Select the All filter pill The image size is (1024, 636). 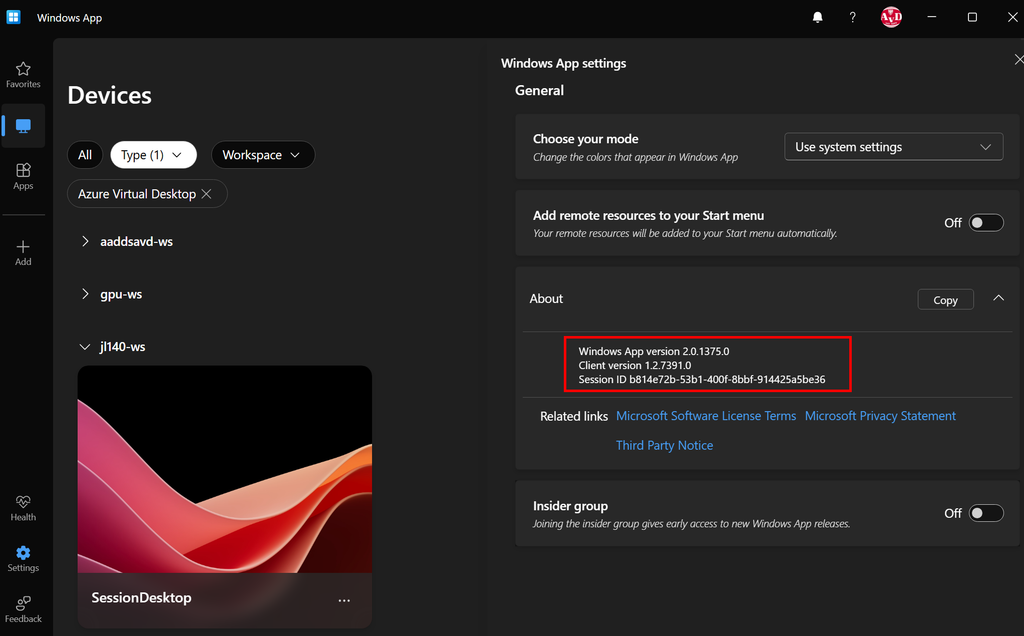[85, 155]
